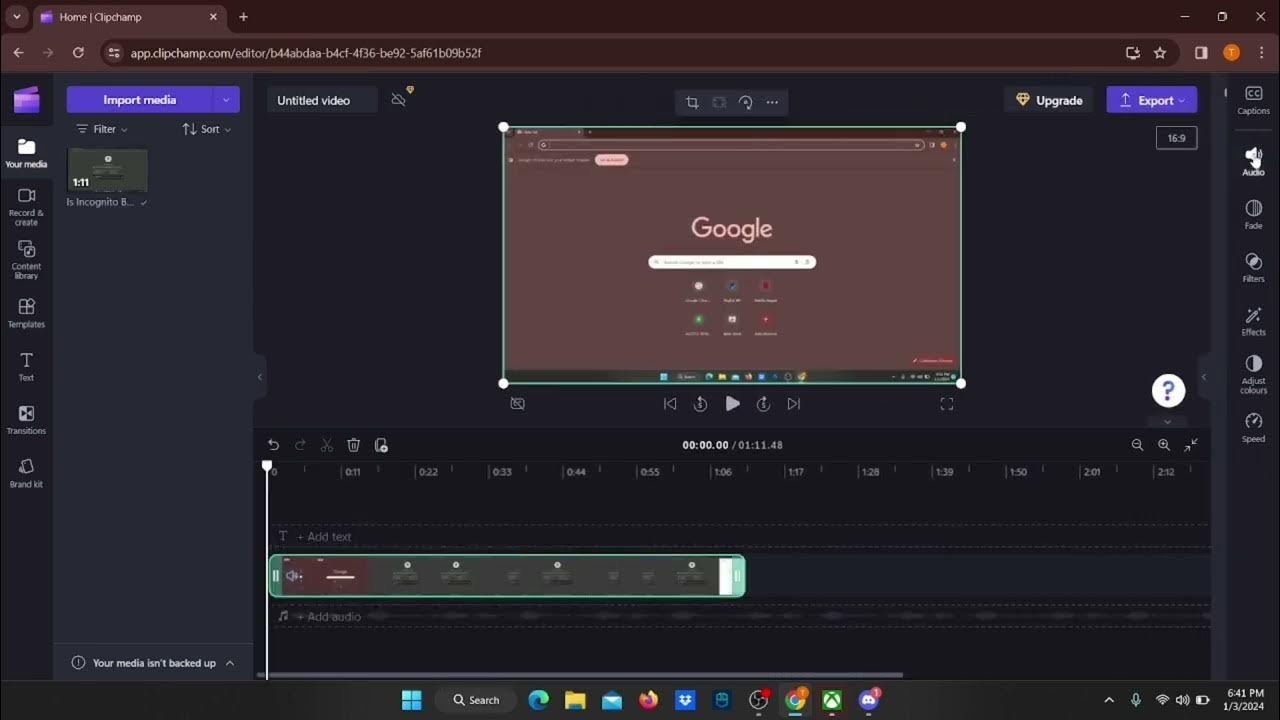Enter fullscreen preview

(947, 404)
